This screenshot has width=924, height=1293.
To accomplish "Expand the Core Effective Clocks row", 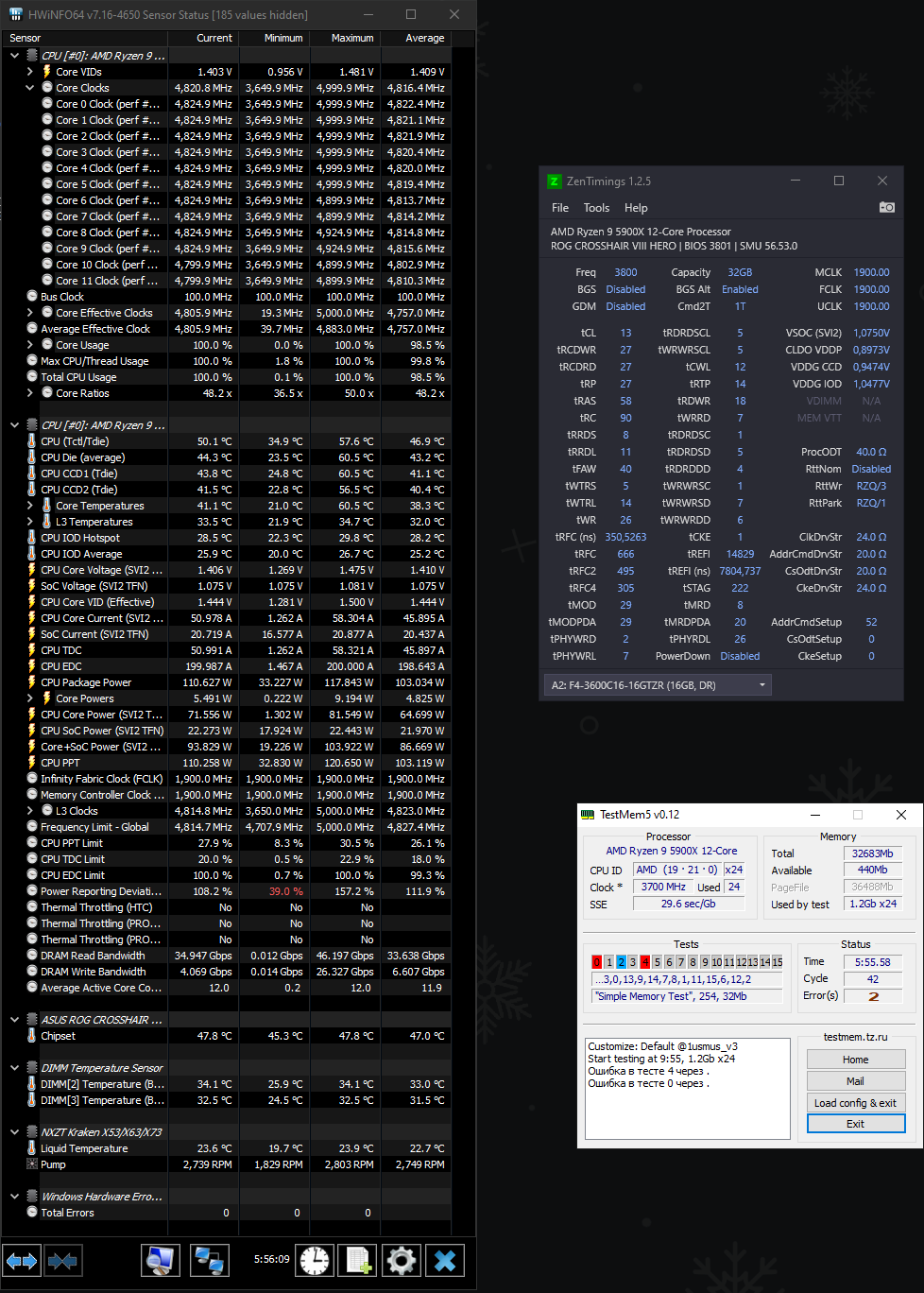I will click(29, 313).
